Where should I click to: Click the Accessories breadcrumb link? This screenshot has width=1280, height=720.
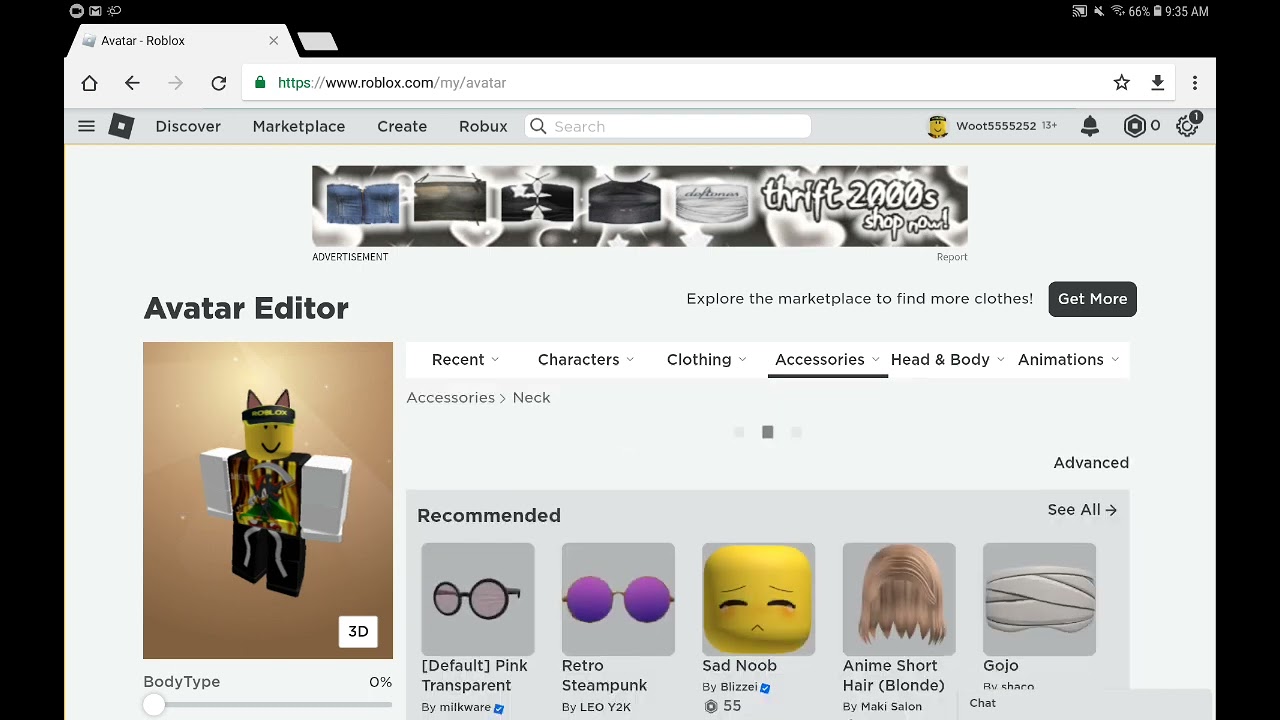(x=450, y=398)
